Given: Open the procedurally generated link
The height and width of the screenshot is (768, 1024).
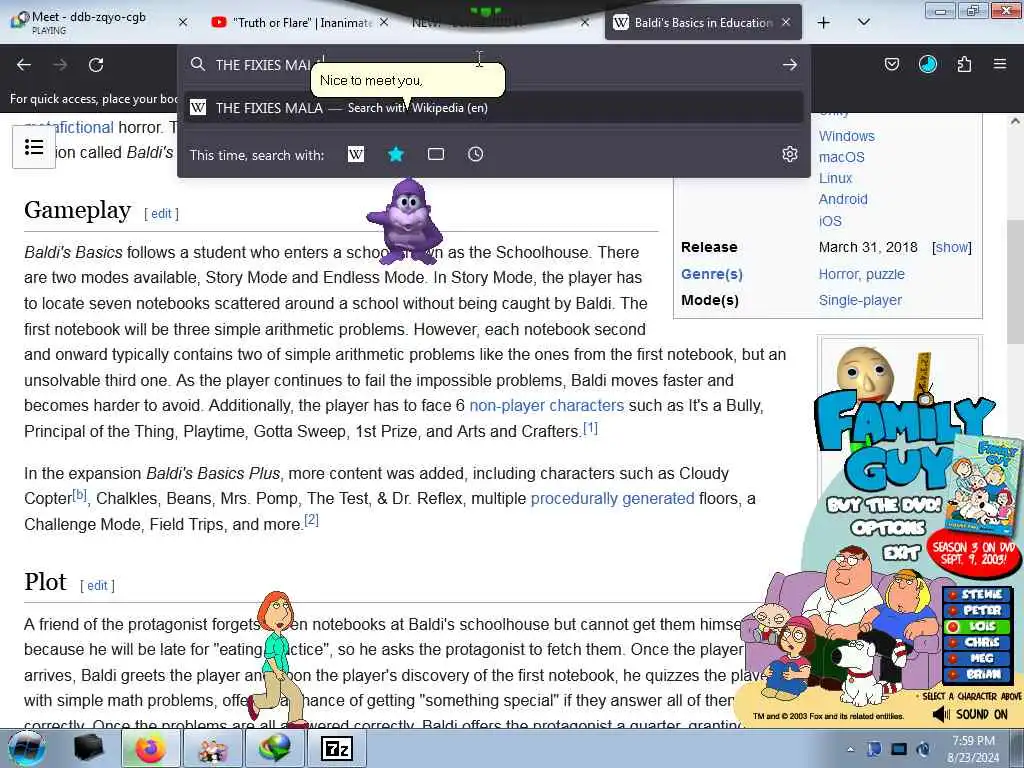Looking at the screenshot, I should click(612, 499).
